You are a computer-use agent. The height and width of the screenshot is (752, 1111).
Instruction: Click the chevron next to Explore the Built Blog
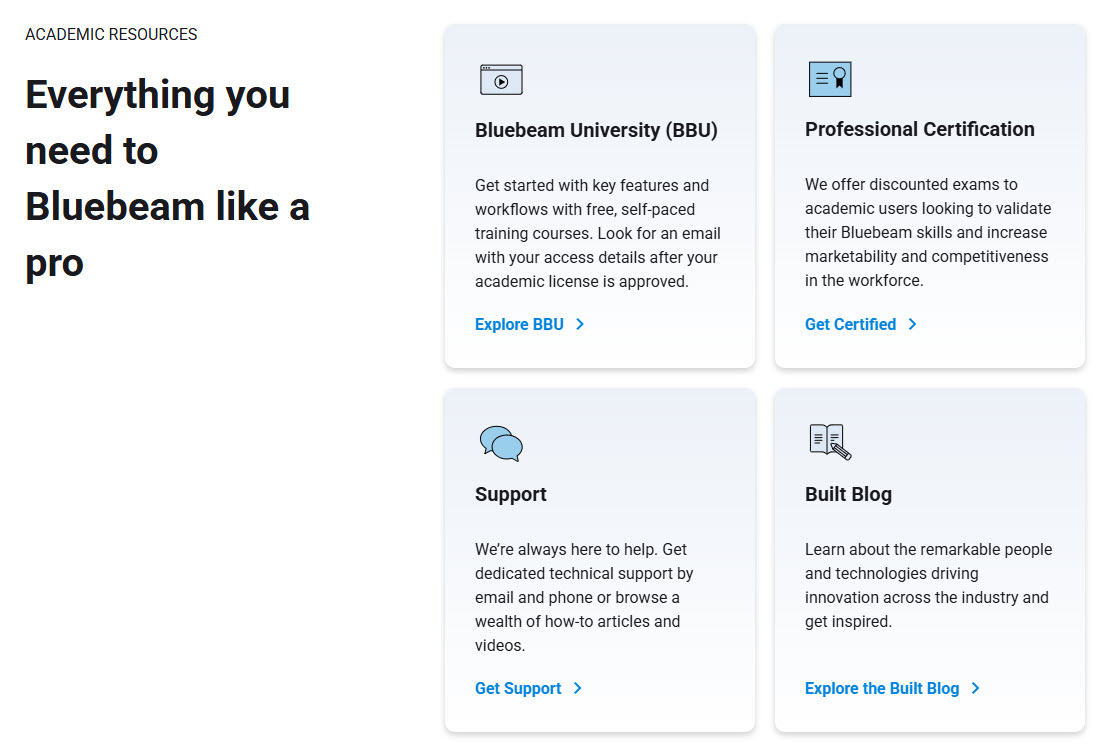tap(976, 688)
